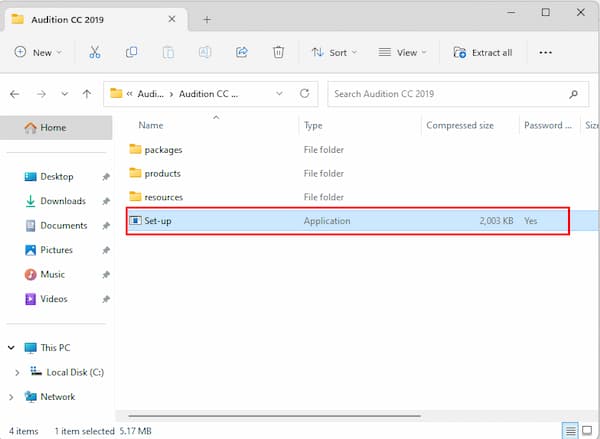This screenshot has width=600, height=439.
Task: Collapse the This PC tree node
Action: (x=11, y=348)
